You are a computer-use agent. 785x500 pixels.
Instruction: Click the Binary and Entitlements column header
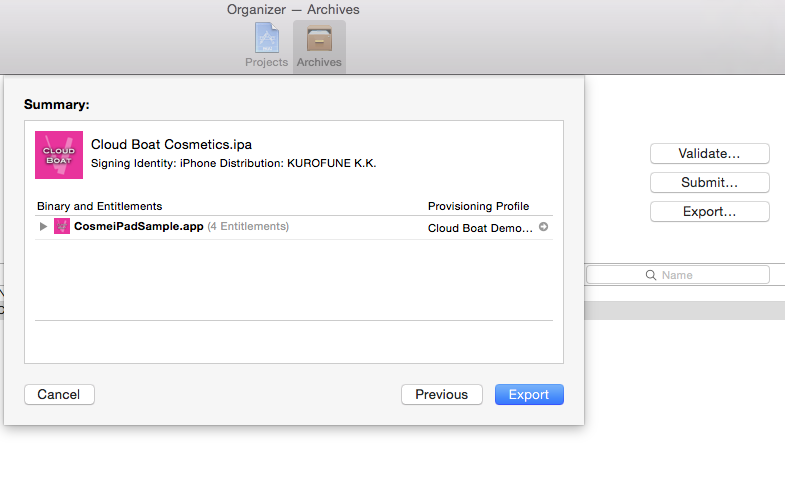point(100,206)
